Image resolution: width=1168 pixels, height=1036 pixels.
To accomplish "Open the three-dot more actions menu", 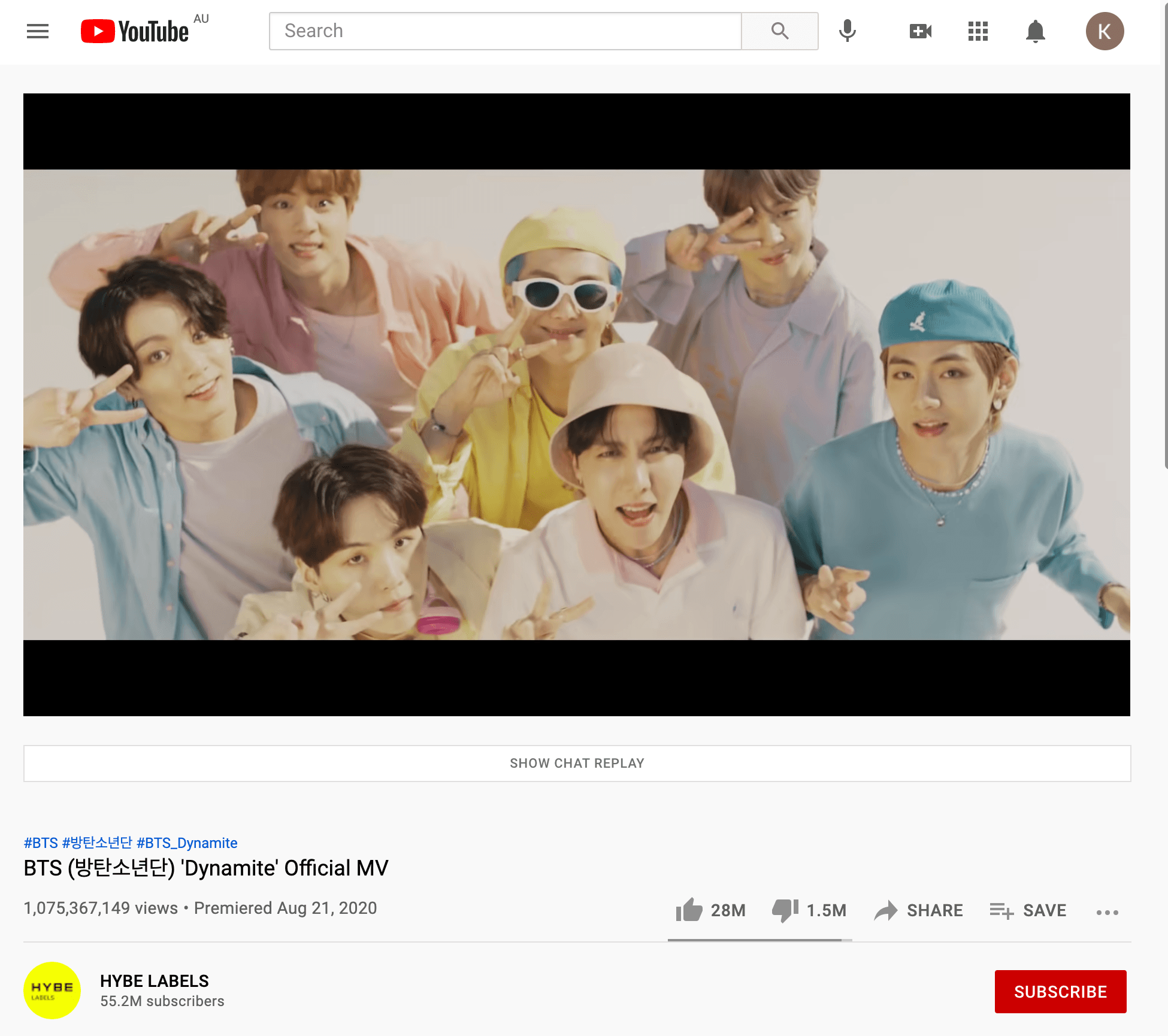I will 1107,912.
